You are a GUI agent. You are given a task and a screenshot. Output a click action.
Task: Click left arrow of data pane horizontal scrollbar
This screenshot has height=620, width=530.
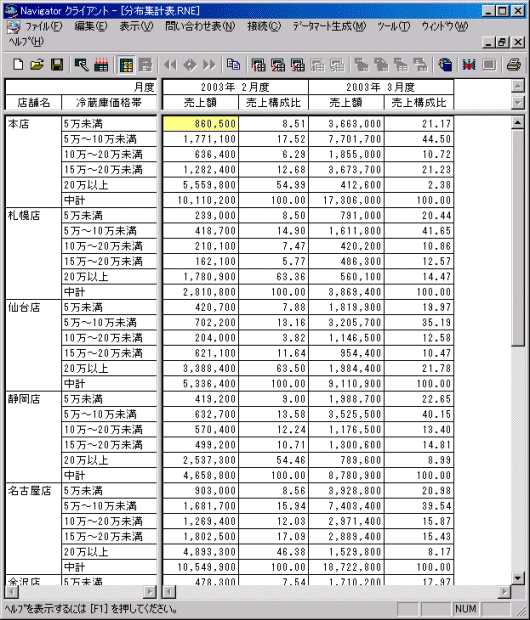pyautogui.click(x=169, y=592)
